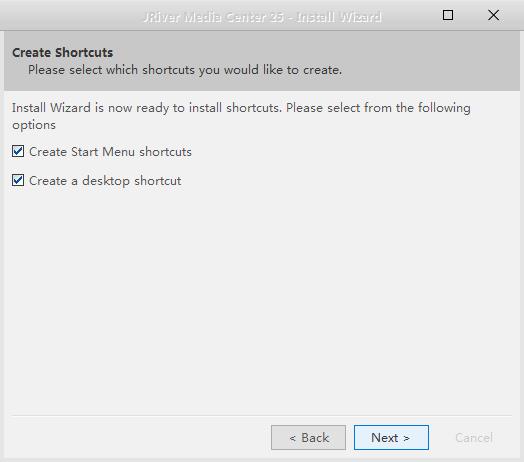Viewport: 524px width, 462px height.
Task: Click the 'Please select which shortcuts' subtitle
Action: pyautogui.click(x=185, y=70)
